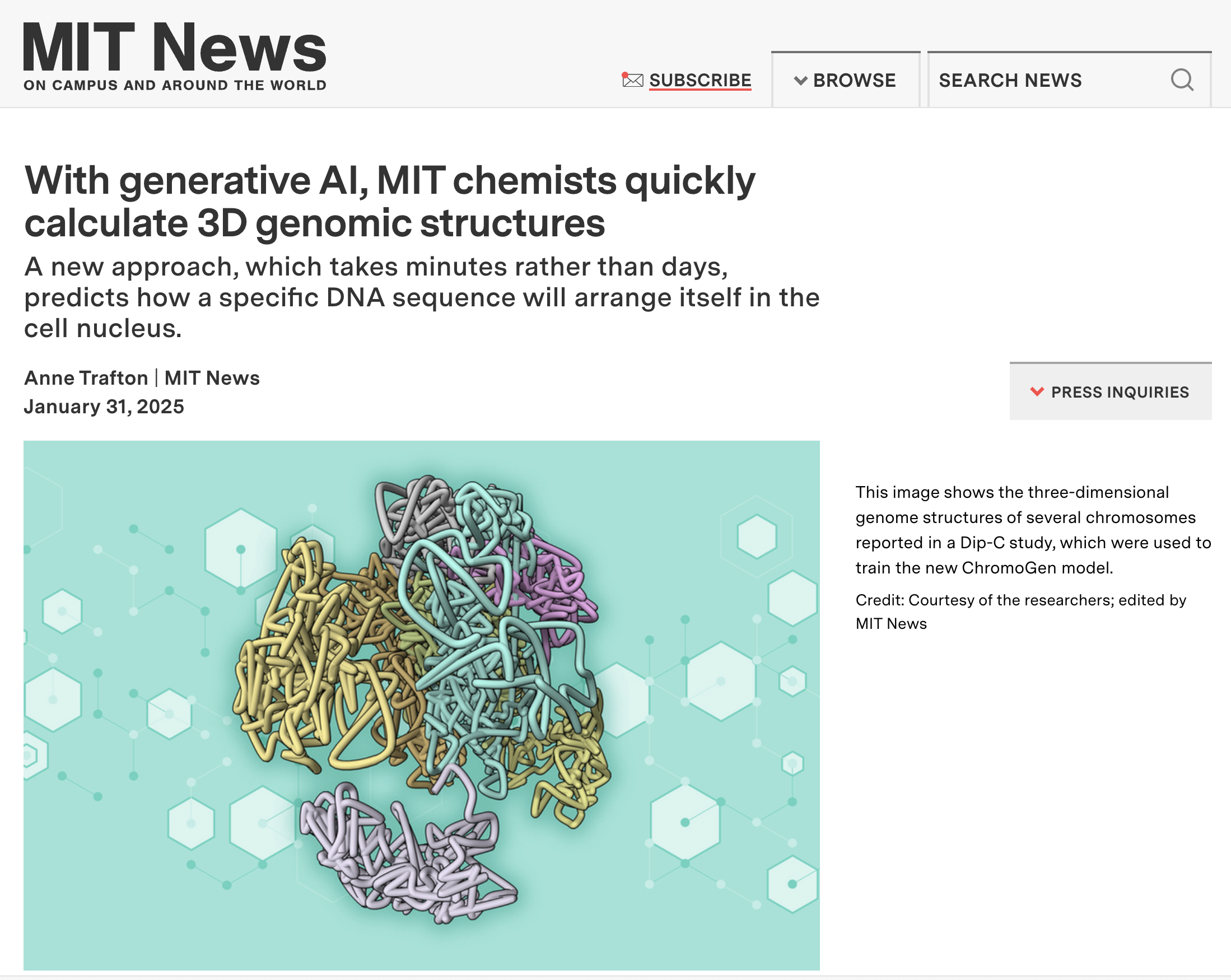Click the Press Inquiries button text

pyautogui.click(x=1120, y=392)
